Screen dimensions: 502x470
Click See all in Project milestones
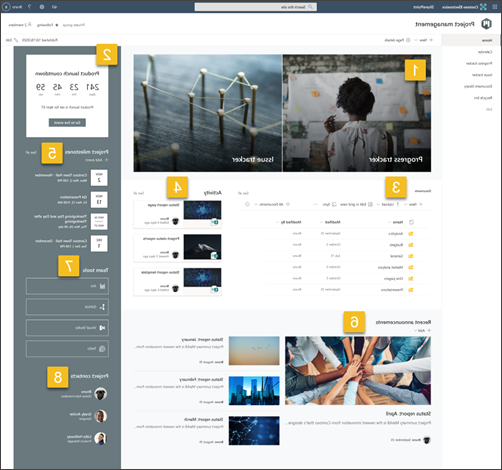click(x=31, y=152)
